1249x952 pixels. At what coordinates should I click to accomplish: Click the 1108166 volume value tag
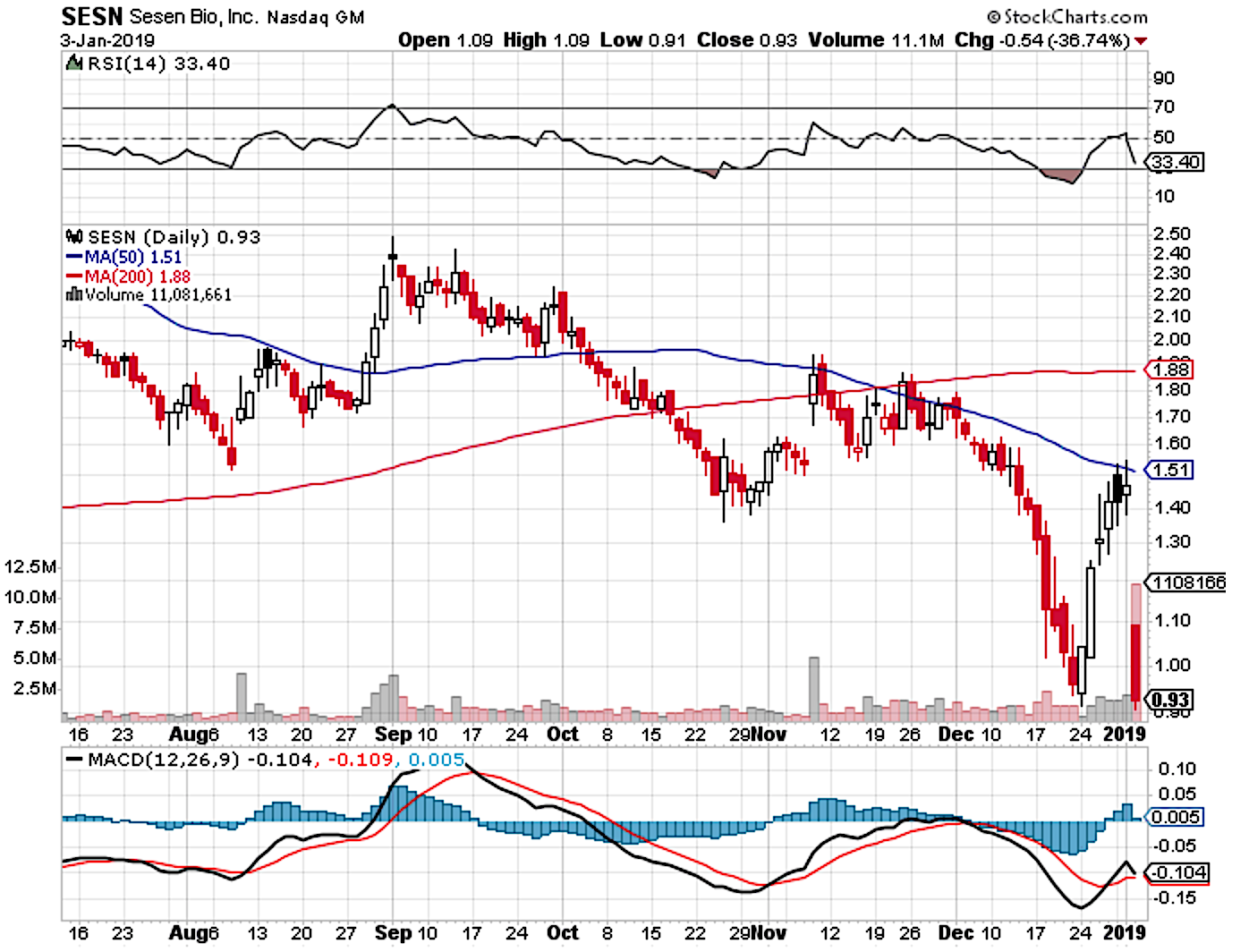click(x=1185, y=582)
